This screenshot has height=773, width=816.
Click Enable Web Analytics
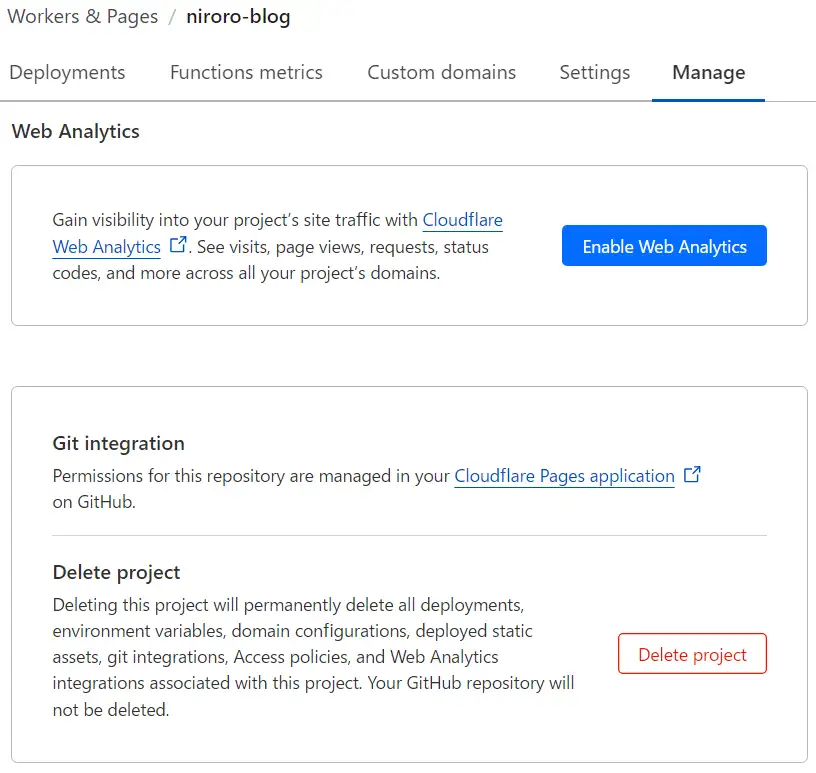coord(664,245)
